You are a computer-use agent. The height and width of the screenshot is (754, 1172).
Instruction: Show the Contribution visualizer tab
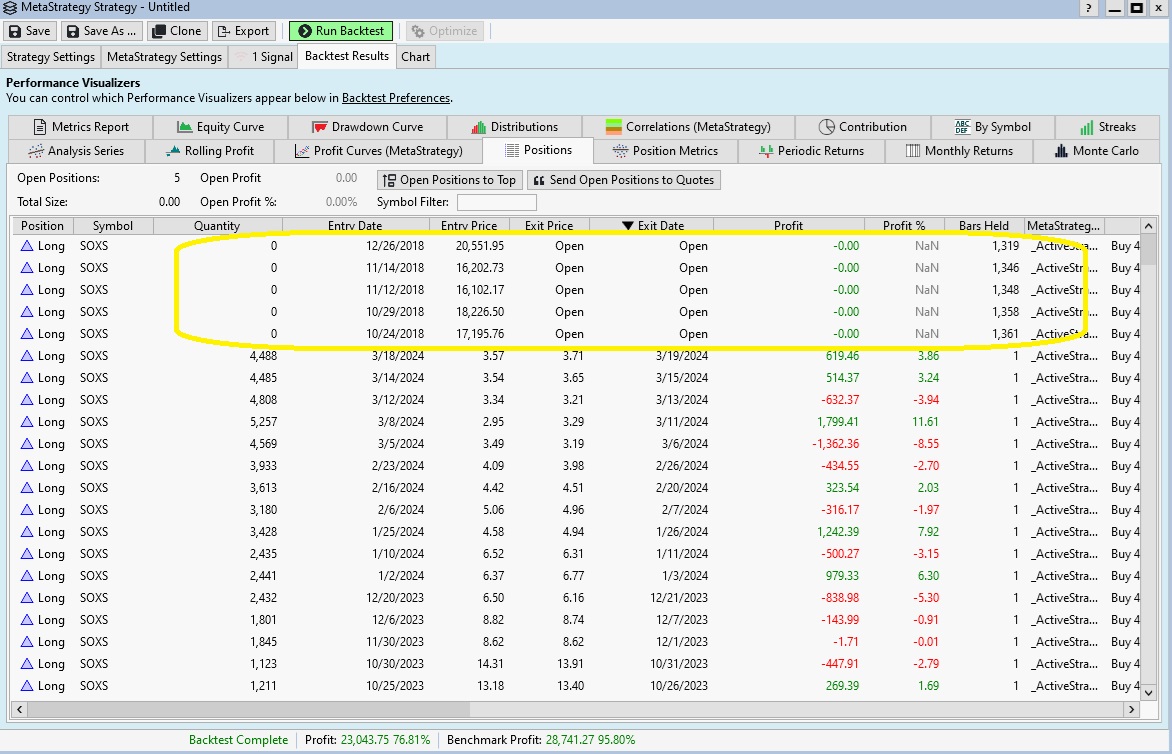pyautogui.click(x=862, y=127)
